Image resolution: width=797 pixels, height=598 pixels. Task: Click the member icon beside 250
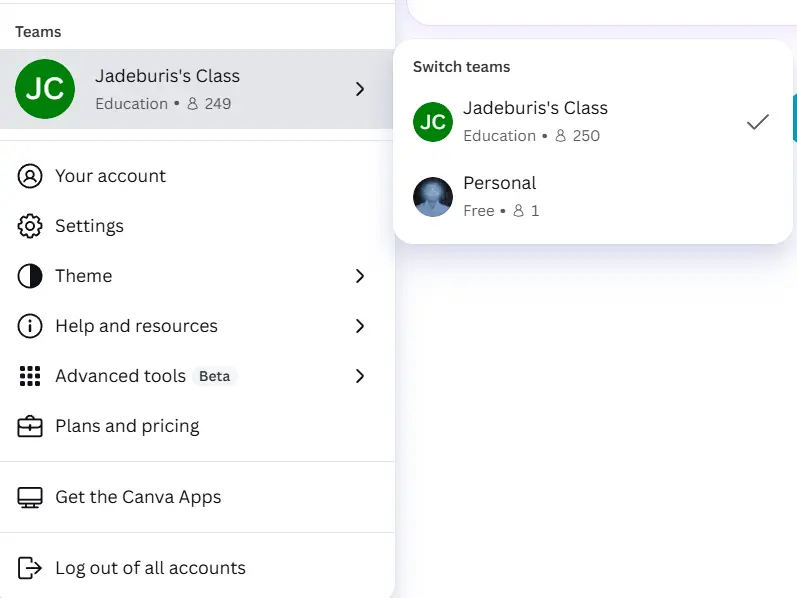point(560,136)
